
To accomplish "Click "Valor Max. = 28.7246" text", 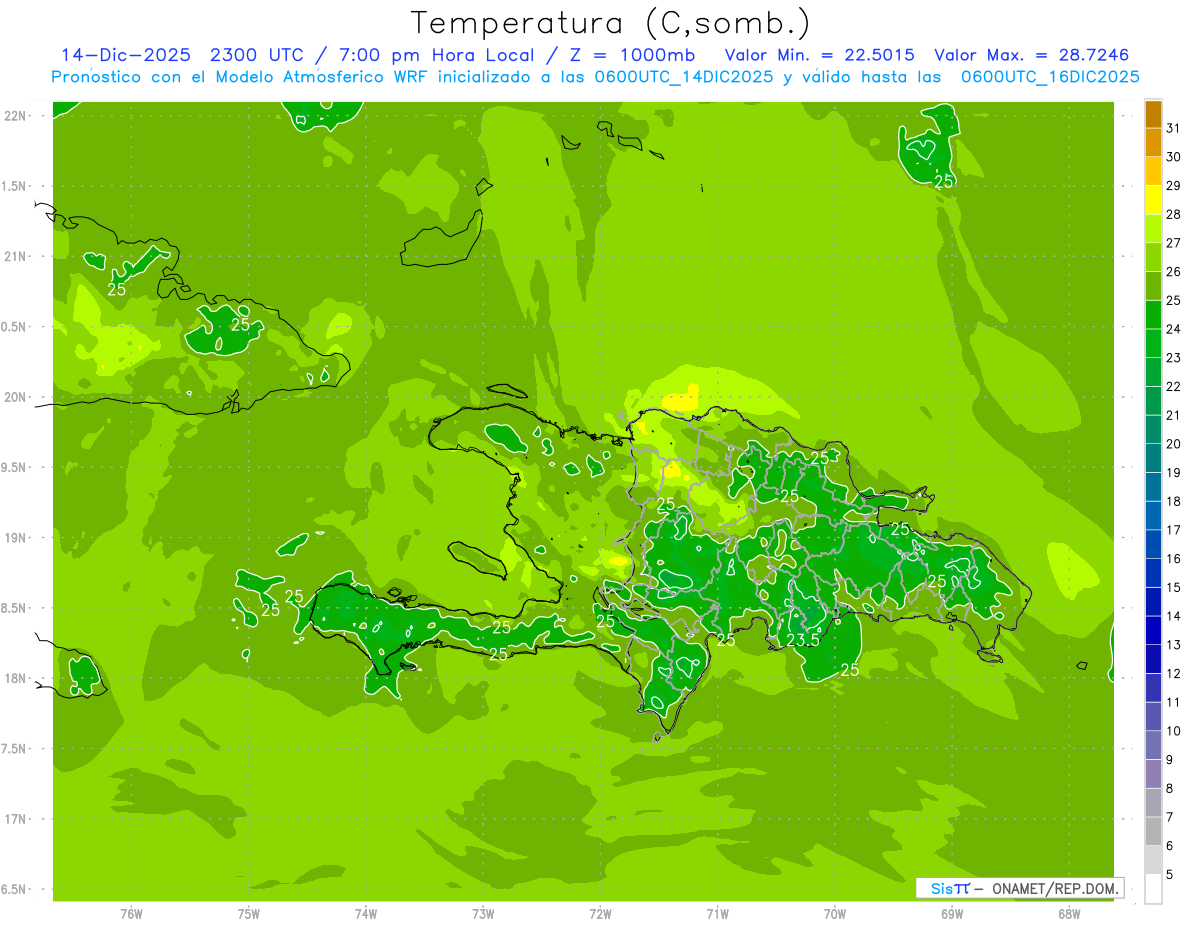I will coord(1030,55).
